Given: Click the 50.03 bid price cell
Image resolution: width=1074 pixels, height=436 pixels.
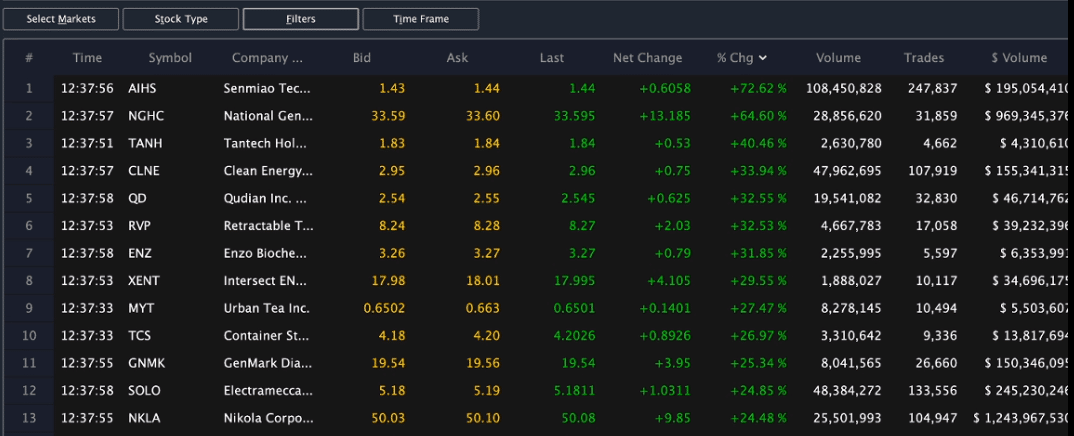Looking at the screenshot, I should (x=388, y=418).
